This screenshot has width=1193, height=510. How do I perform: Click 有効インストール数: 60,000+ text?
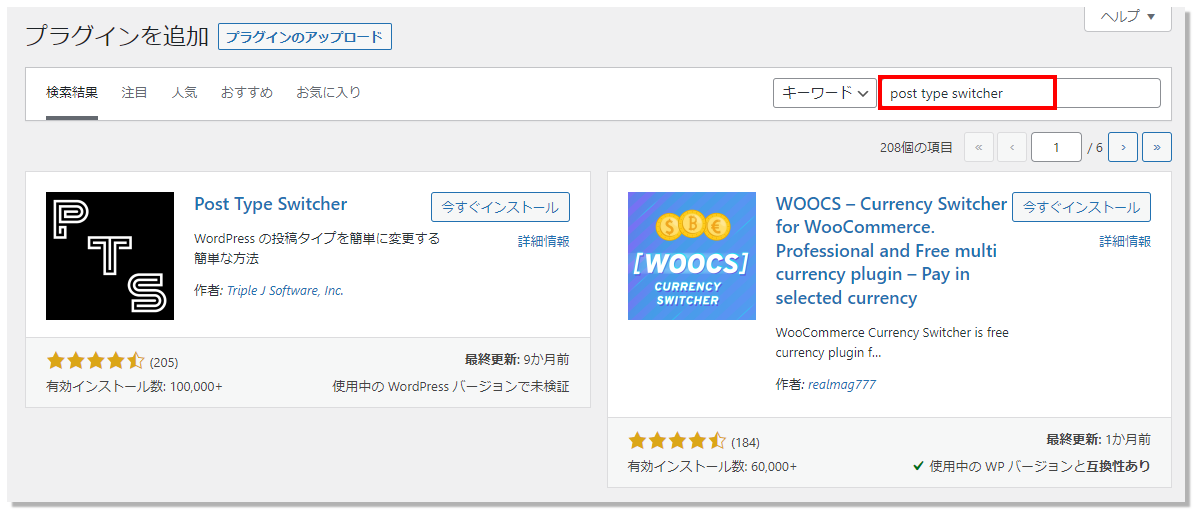[712, 466]
